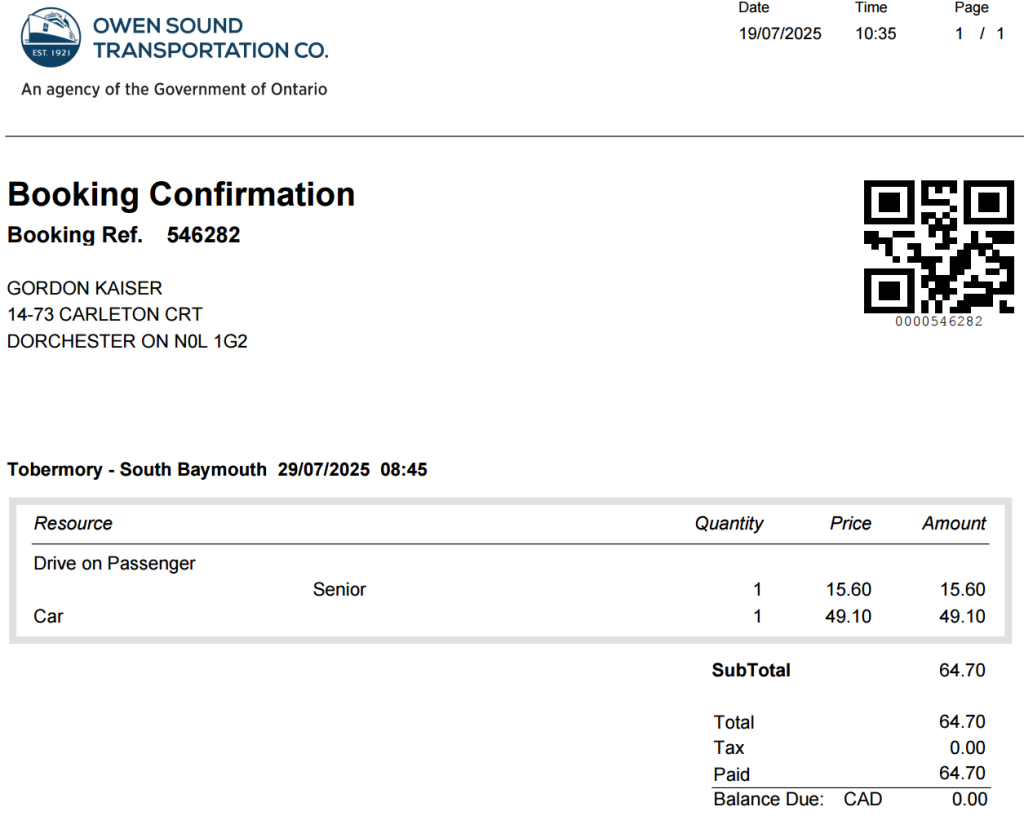Image resolution: width=1024 pixels, height=829 pixels.
Task: Click the Balance Due label
Action: coord(769,800)
